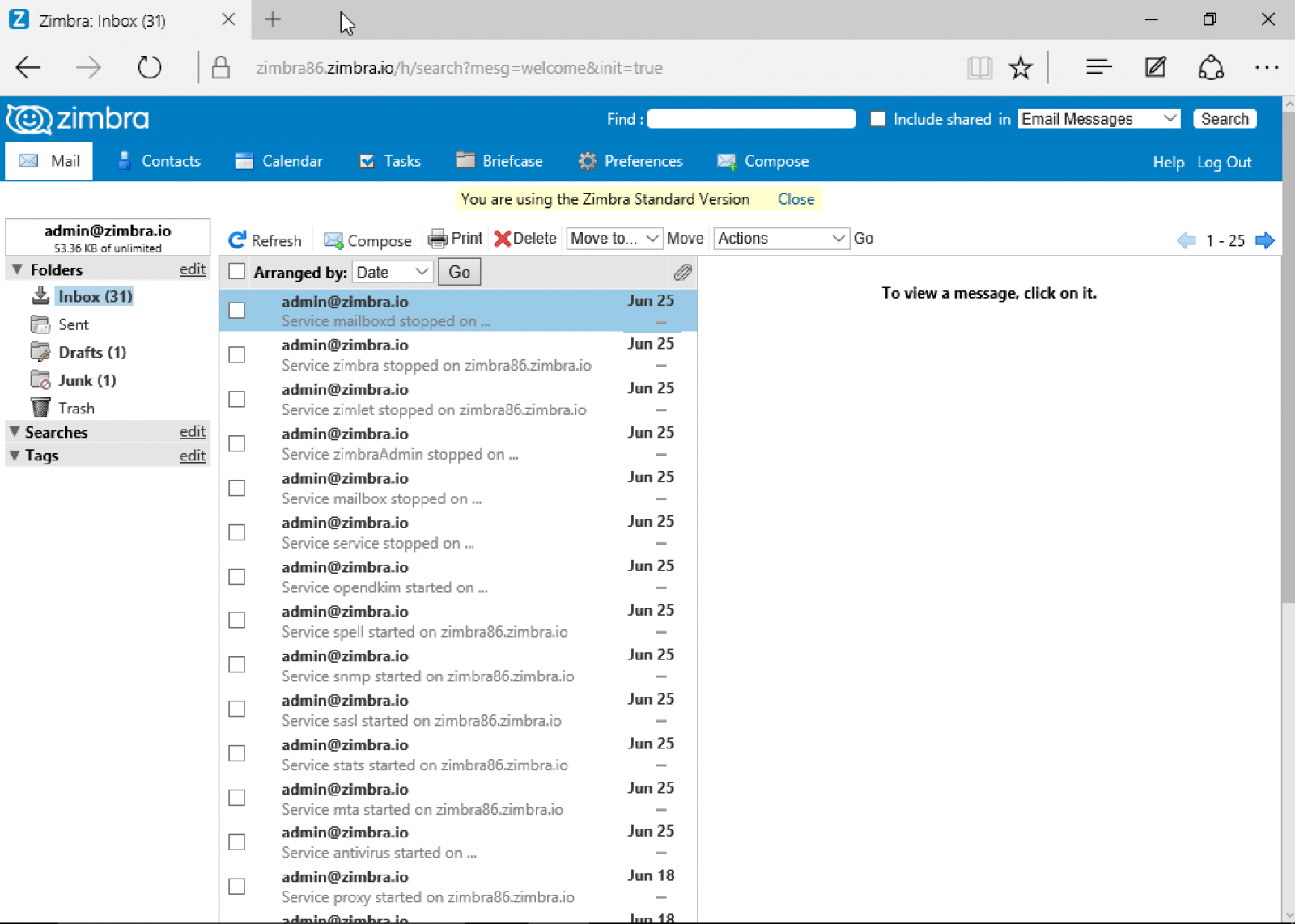Click the Make a Web Note icon
Screen dimensions: 1295x924
coord(1155,67)
